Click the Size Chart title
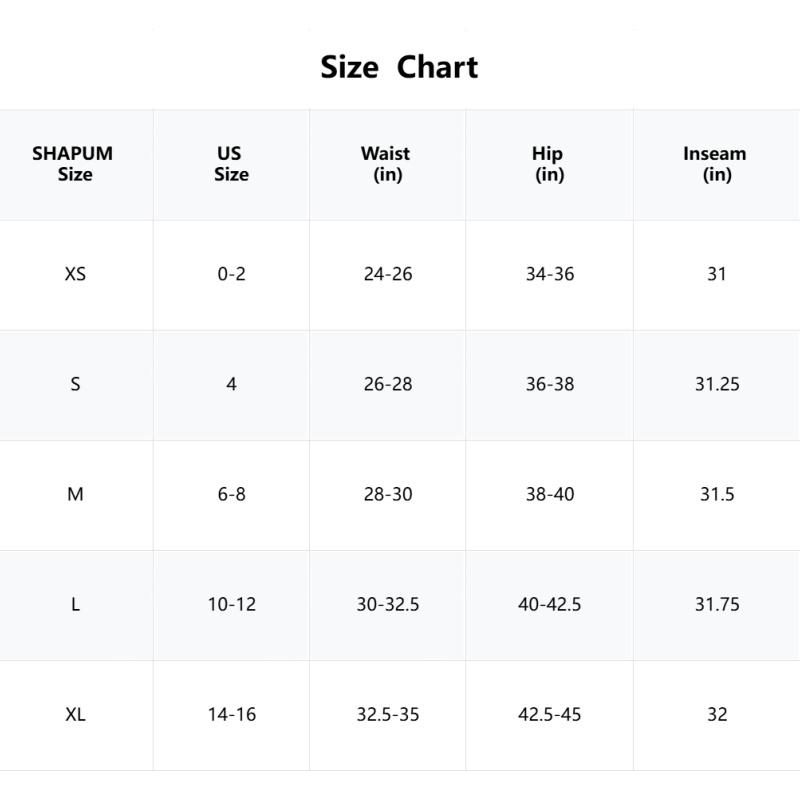This screenshot has width=800, height=800. click(x=399, y=67)
